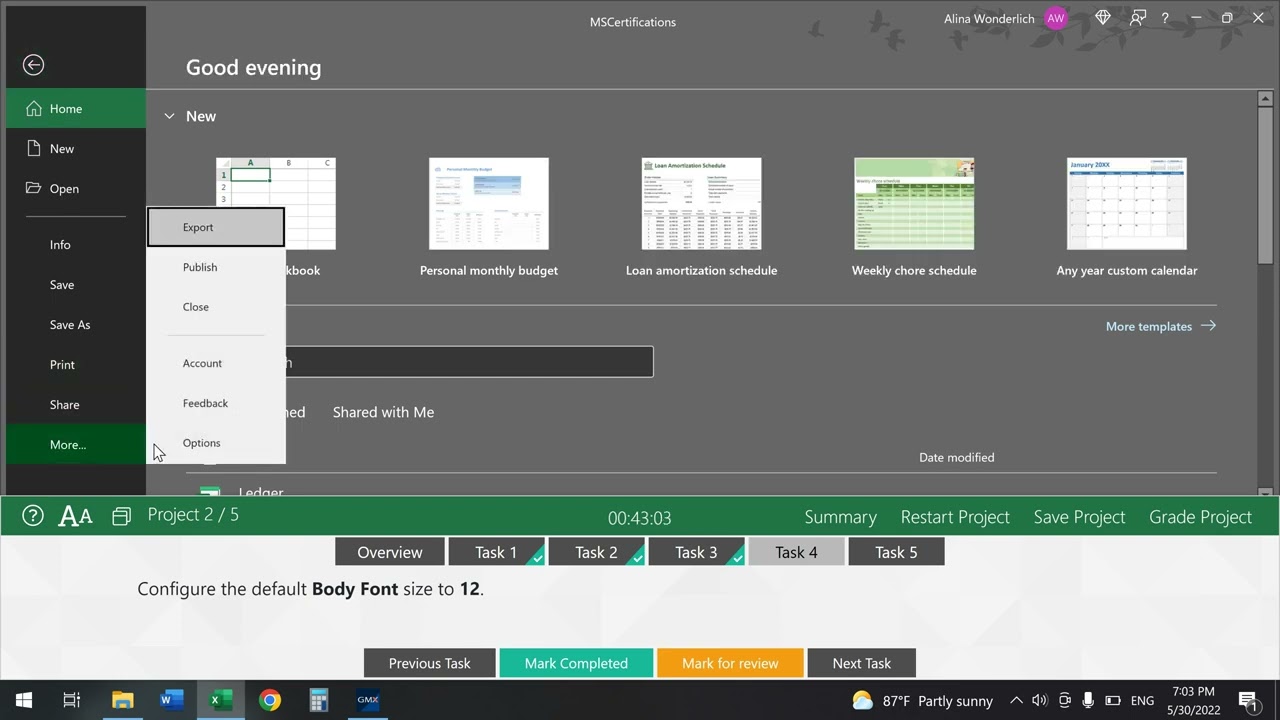This screenshot has height=720, width=1280.
Task: Open the notification center icon
Action: click(x=1247, y=701)
